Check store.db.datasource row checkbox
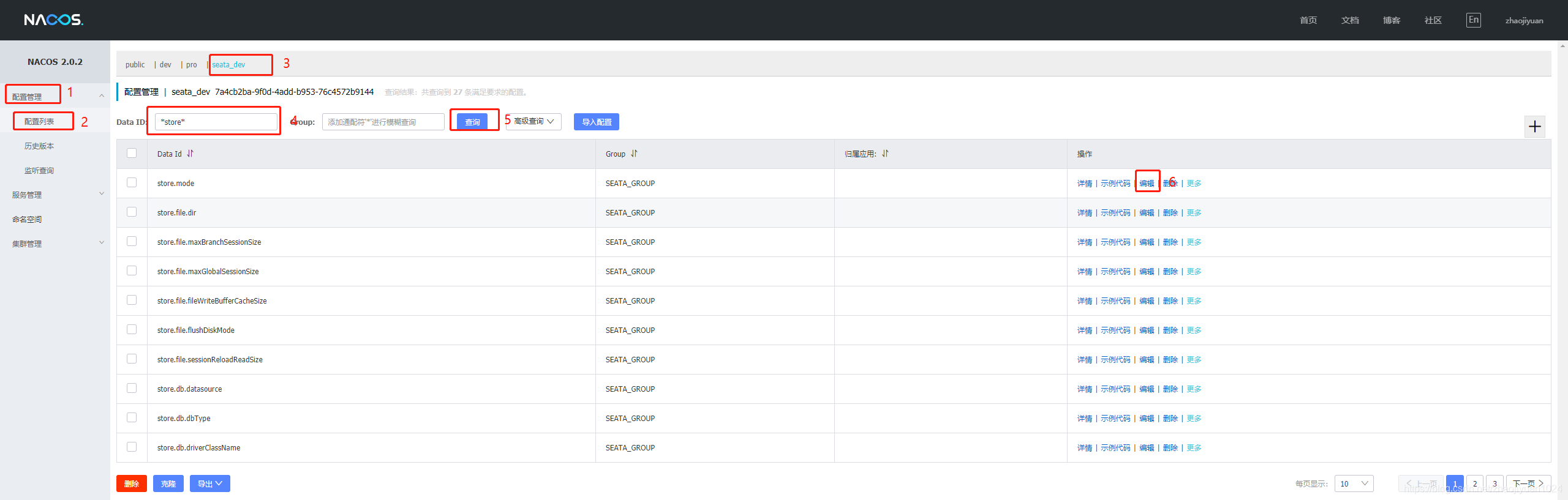The width and height of the screenshot is (1568, 500). click(132, 388)
